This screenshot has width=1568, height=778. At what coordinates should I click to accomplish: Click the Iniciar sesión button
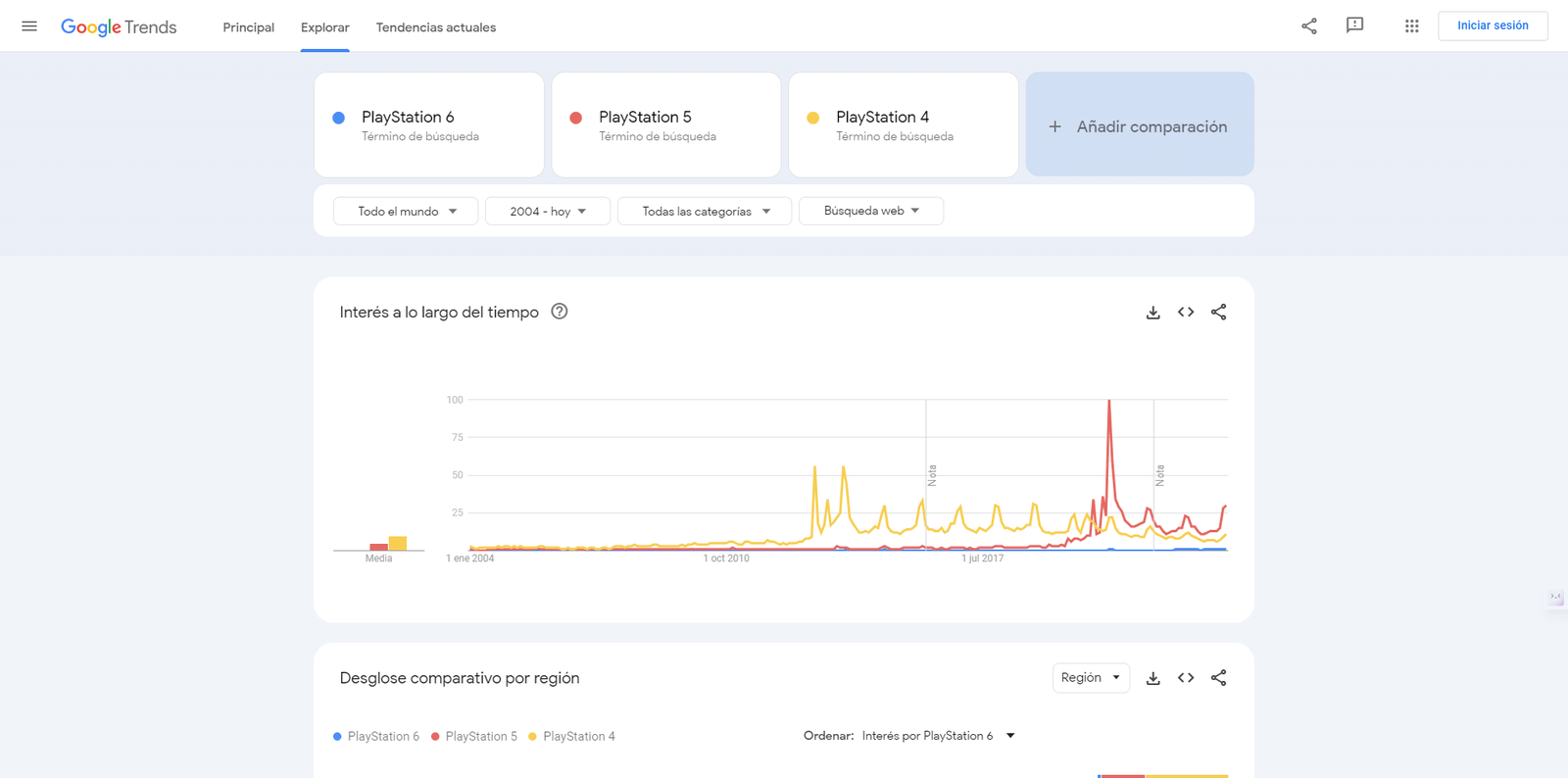click(x=1493, y=25)
